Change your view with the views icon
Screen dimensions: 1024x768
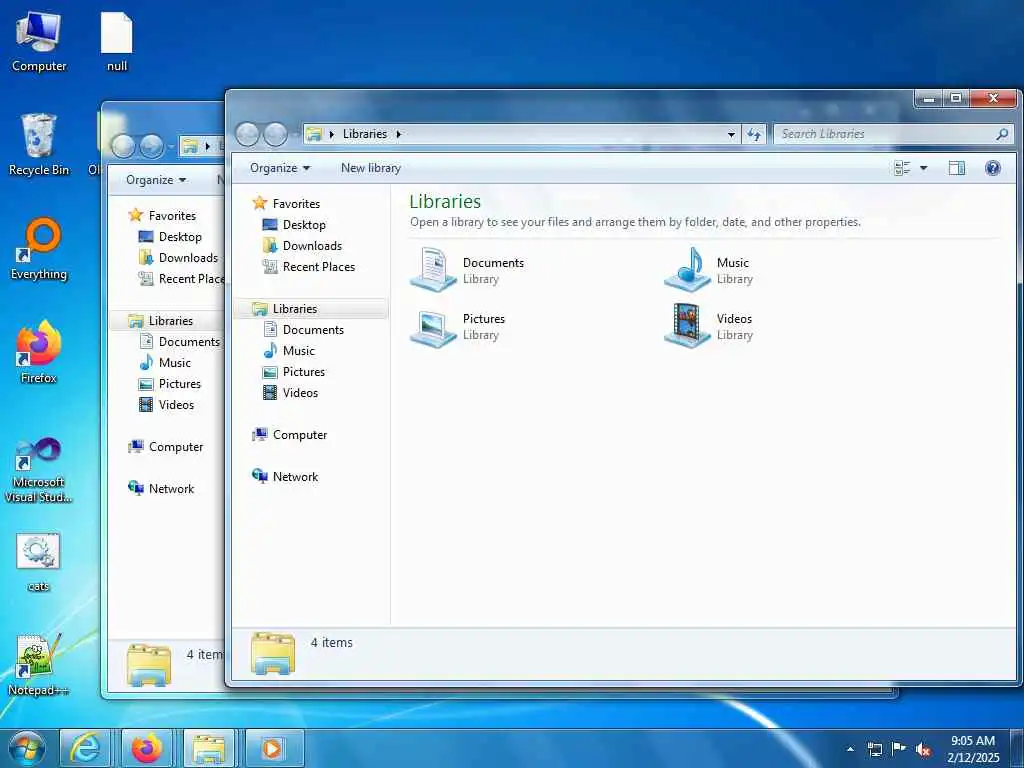(902, 168)
